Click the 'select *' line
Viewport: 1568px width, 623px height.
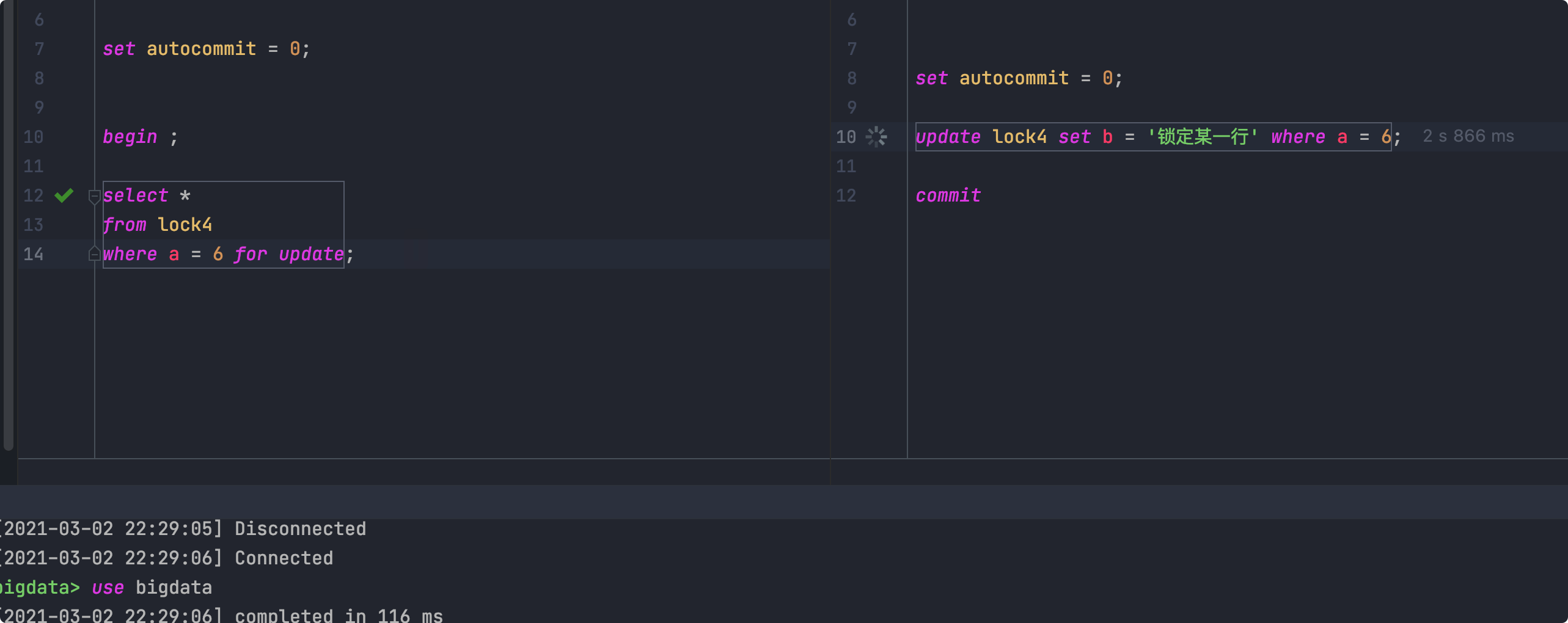[147, 195]
